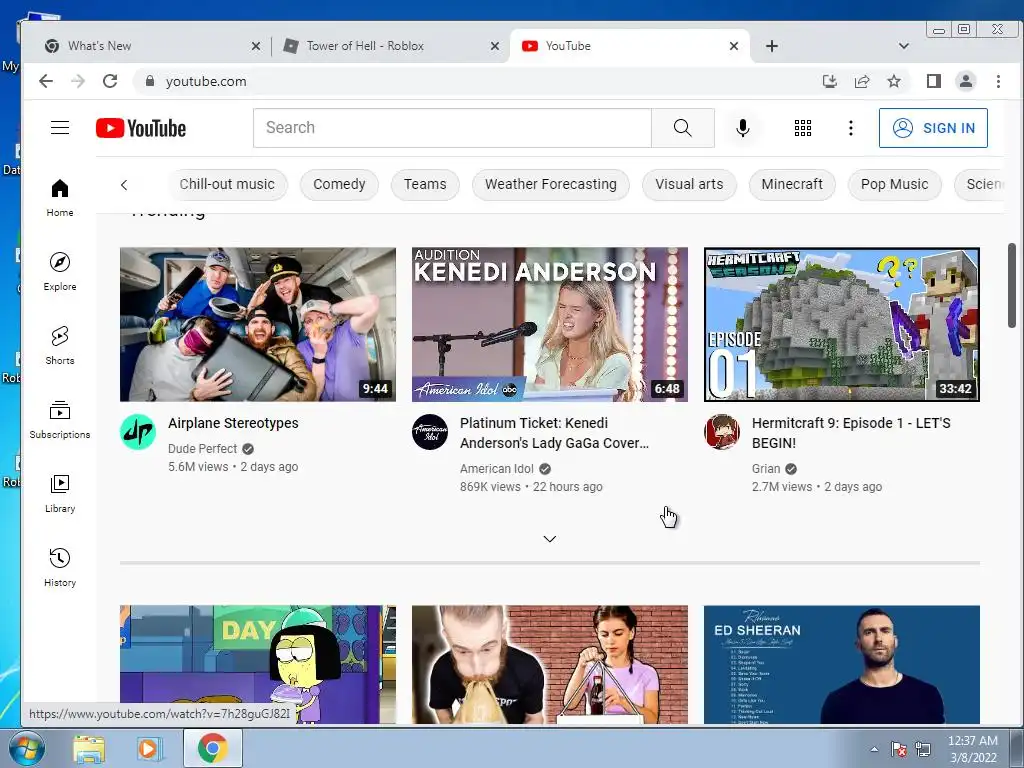Go back with Chrome's back arrow
This screenshot has height=768, width=1024.
point(46,81)
